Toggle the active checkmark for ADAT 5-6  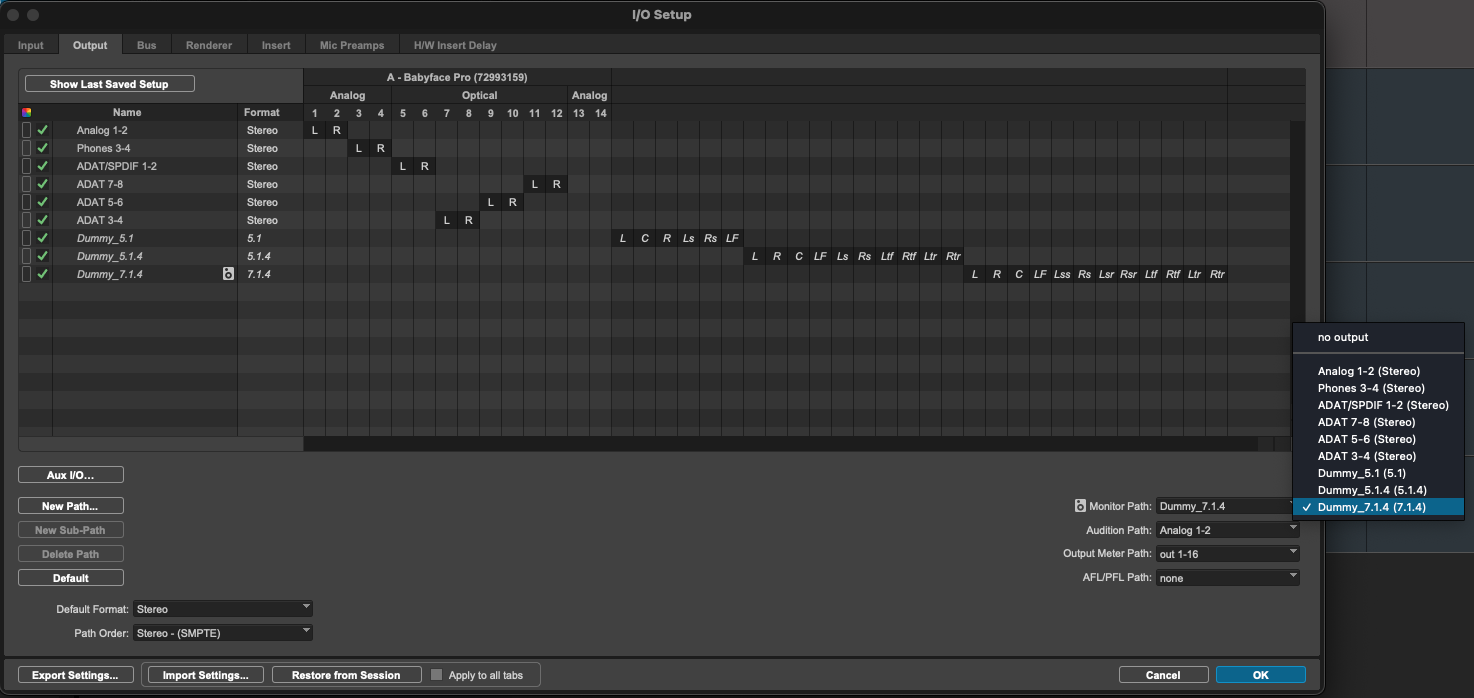[x=43, y=202]
